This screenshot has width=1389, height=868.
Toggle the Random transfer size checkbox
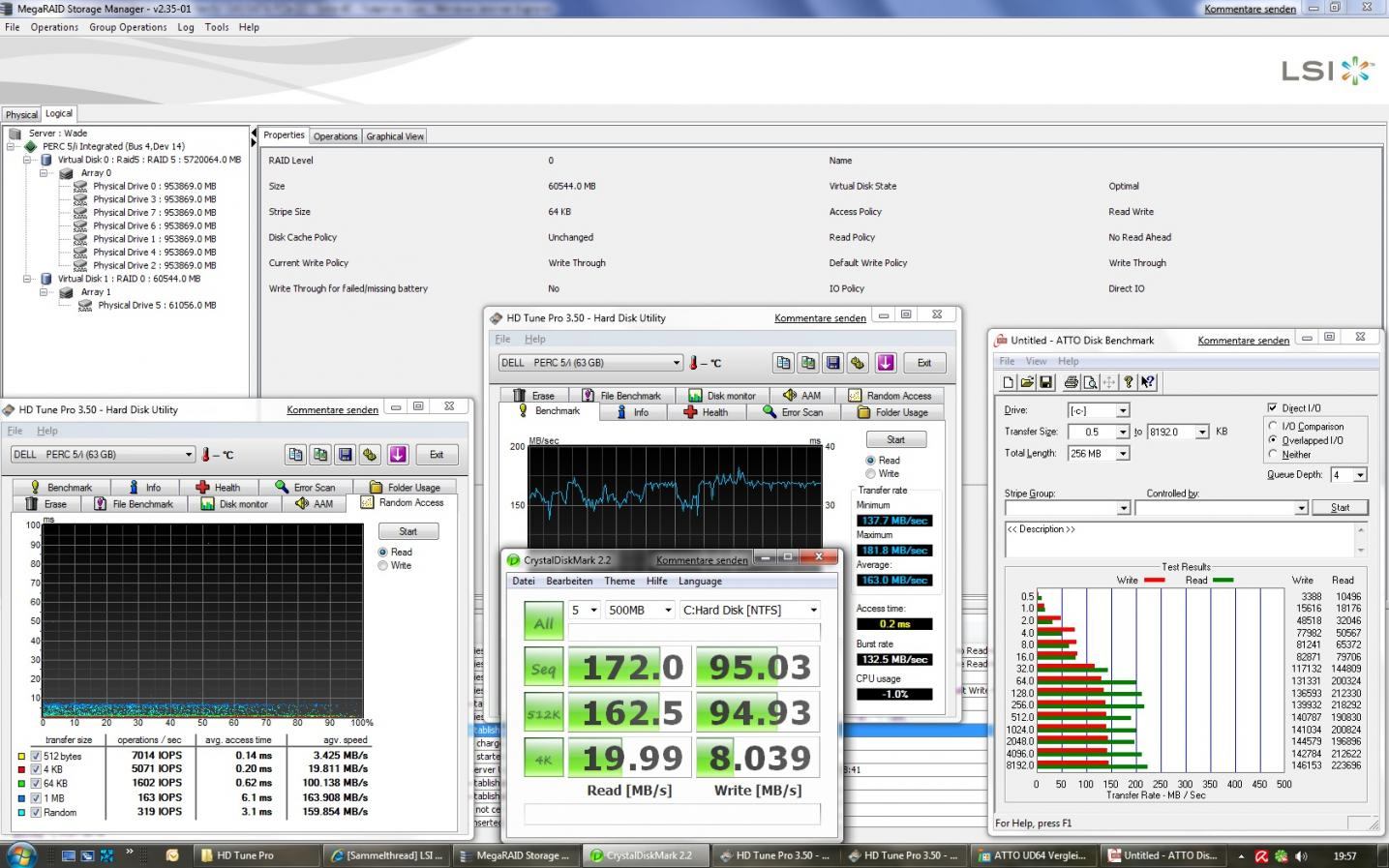(36, 812)
